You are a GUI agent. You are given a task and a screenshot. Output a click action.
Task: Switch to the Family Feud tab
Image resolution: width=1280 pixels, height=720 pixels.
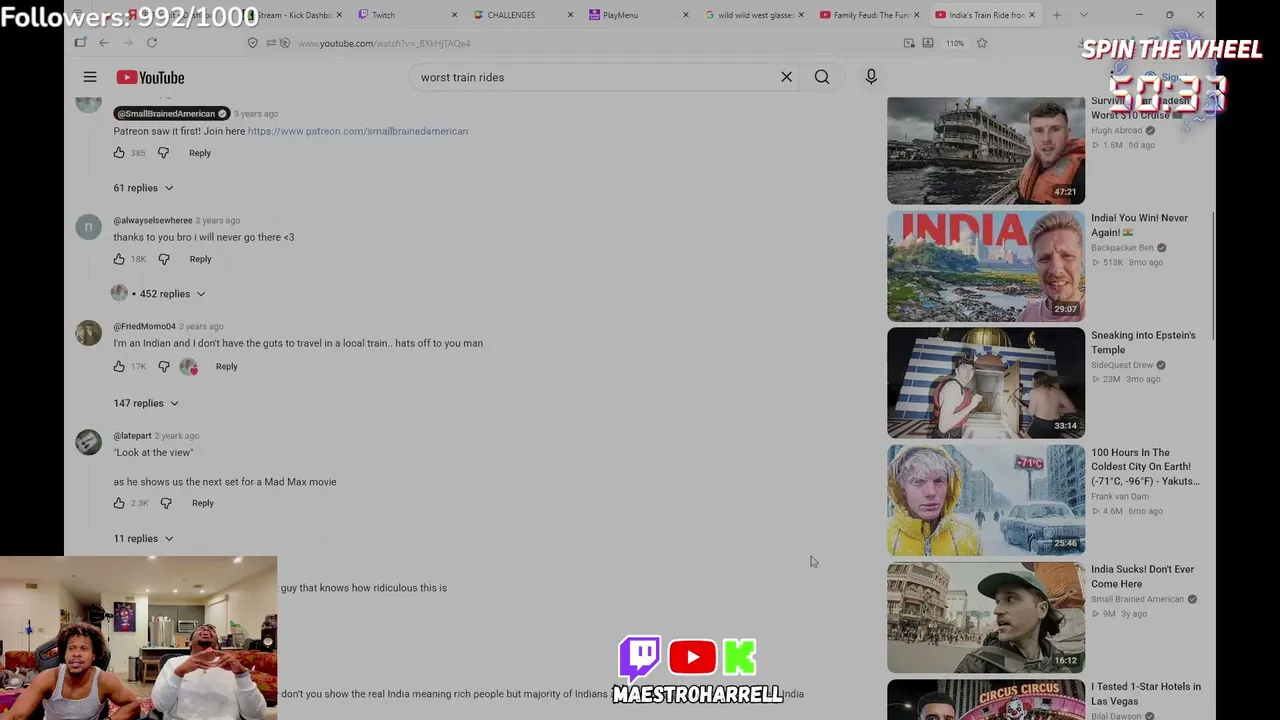coord(868,15)
